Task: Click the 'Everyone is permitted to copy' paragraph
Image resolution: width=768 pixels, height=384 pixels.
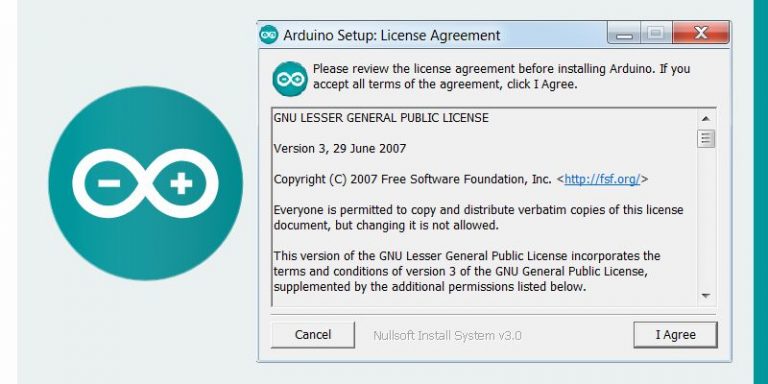Action: [x=479, y=217]
